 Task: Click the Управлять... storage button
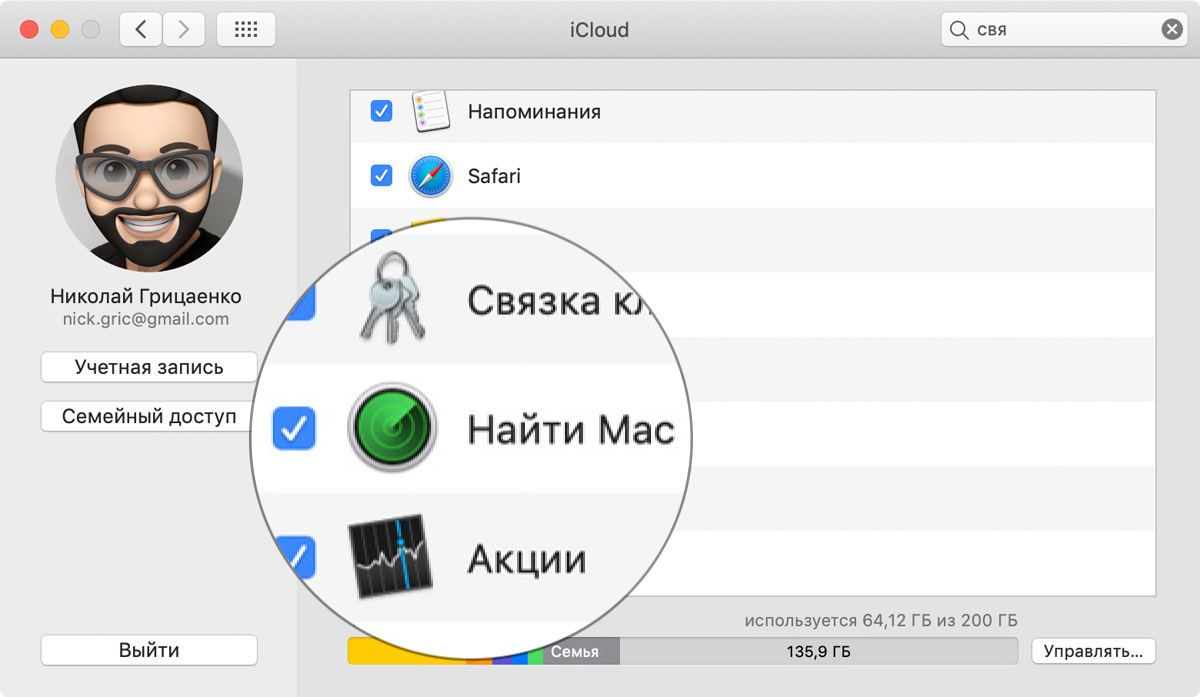point(1093,651)
